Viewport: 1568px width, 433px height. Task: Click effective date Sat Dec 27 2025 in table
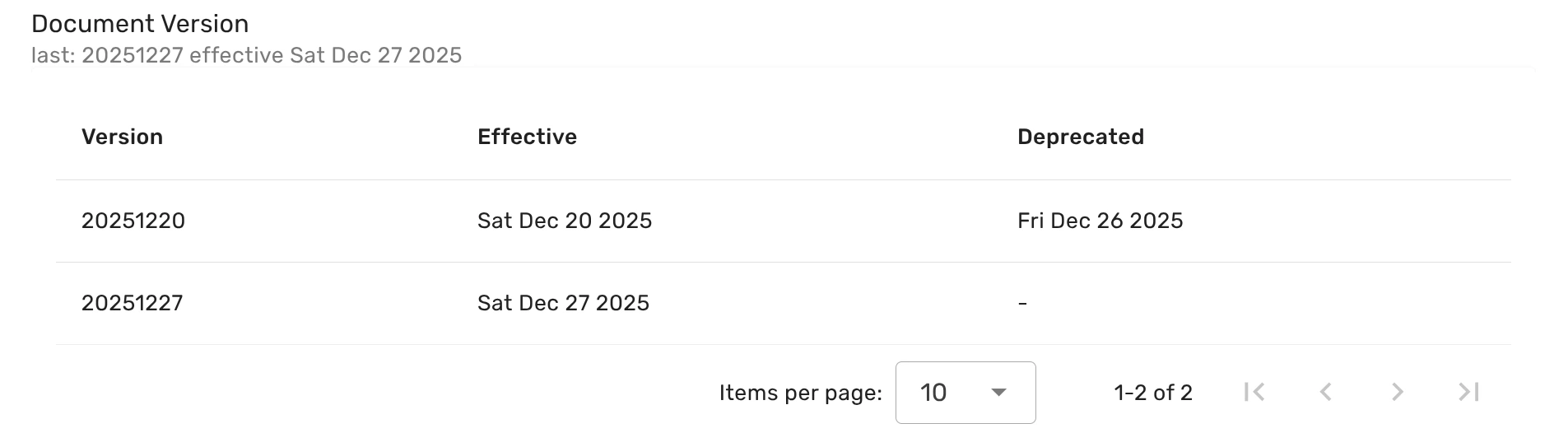tap(563, 303)
